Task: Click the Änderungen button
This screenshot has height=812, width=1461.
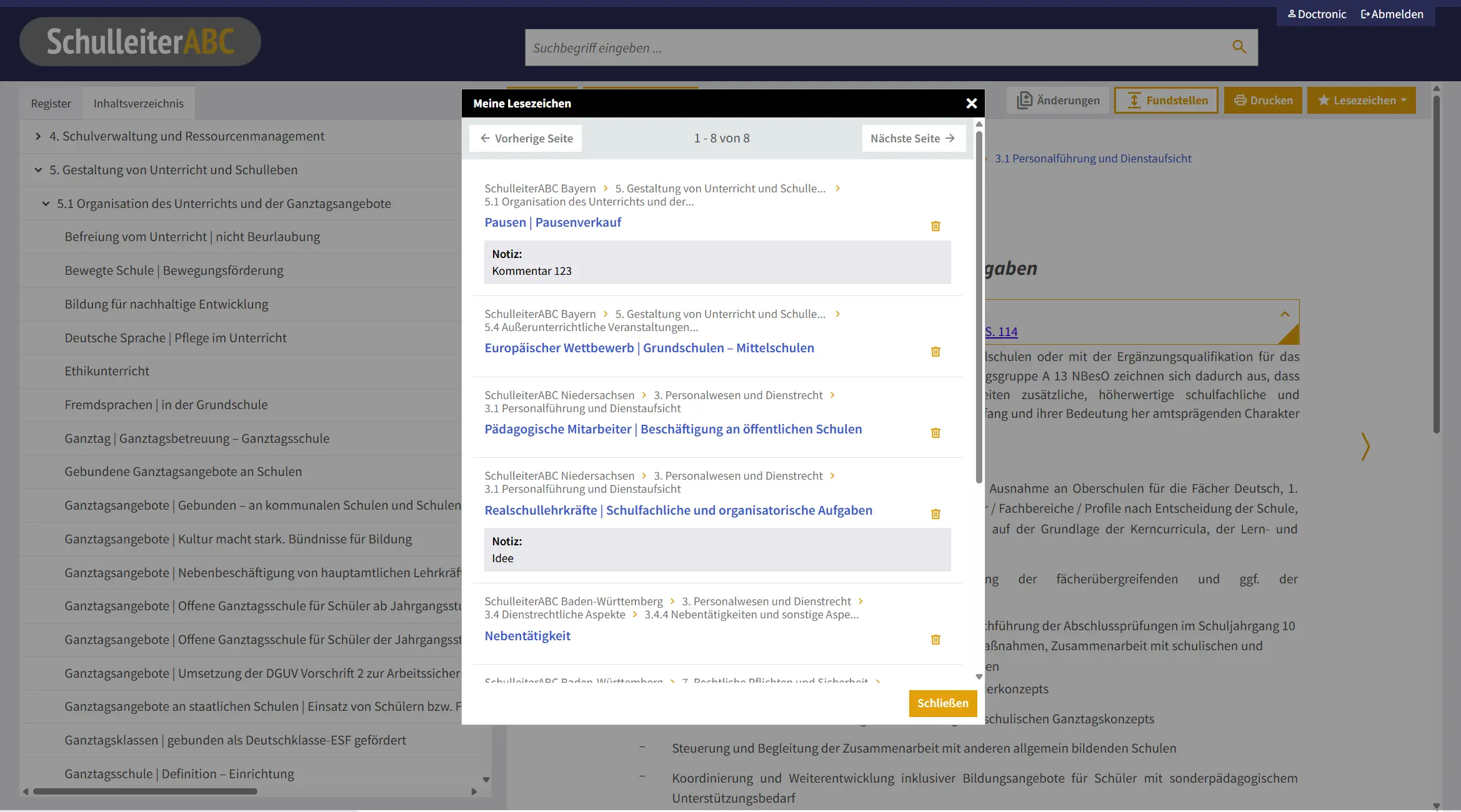Action: (x=1059, y=101)
